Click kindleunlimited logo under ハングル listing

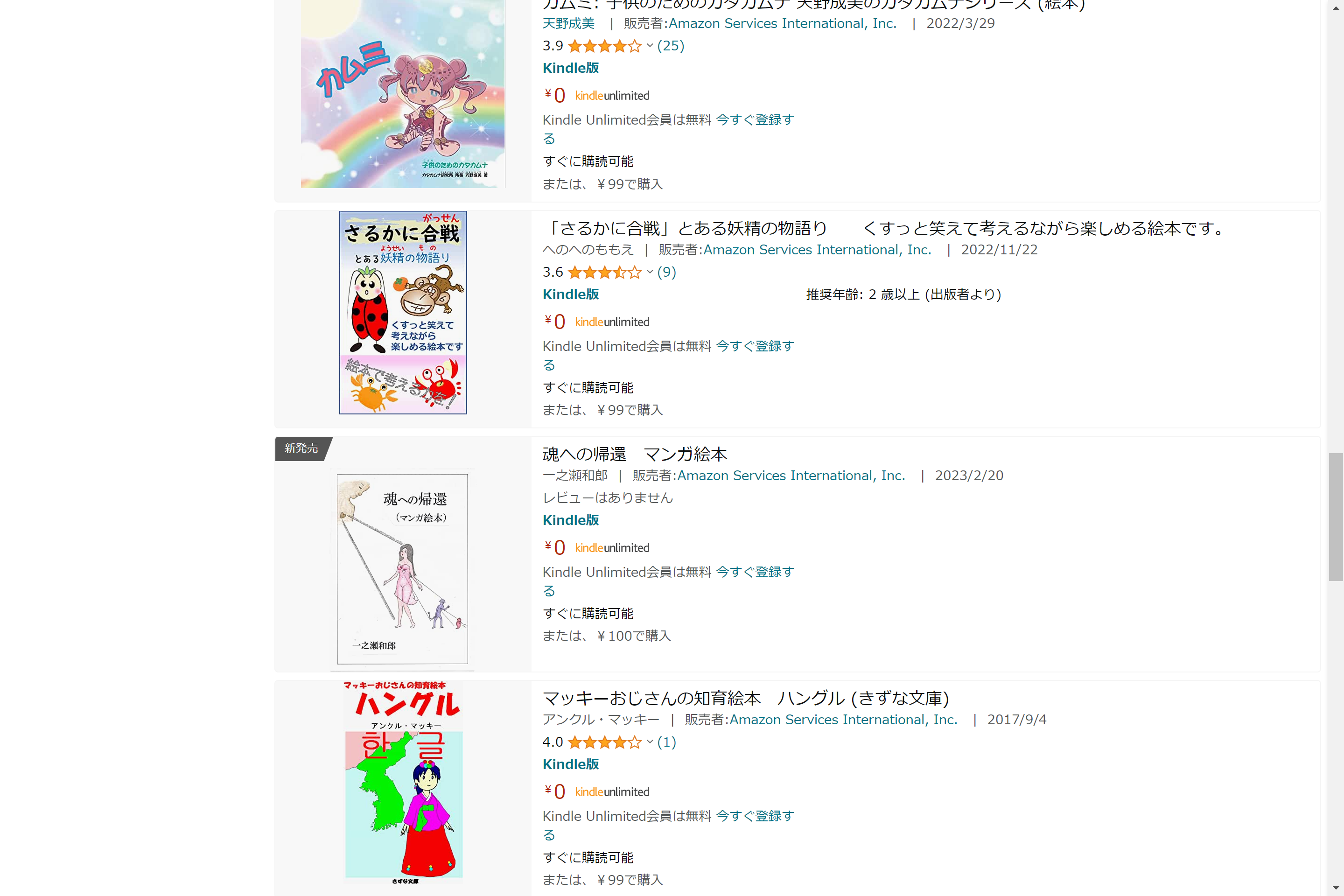point(612,791)
